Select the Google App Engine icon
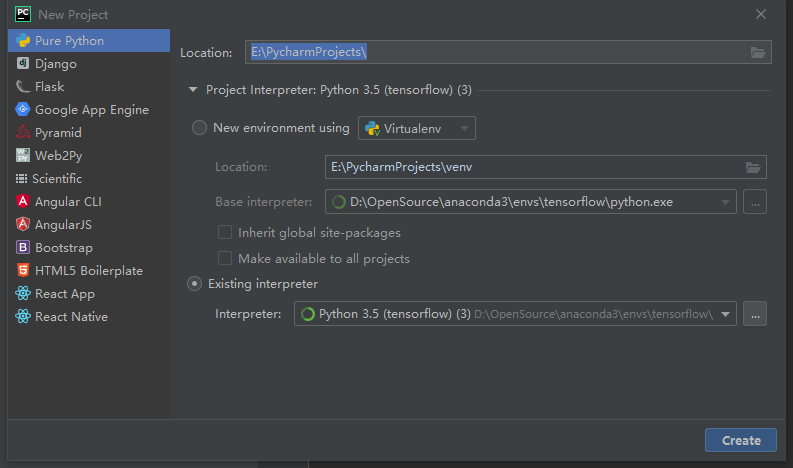This screenshot has height=468, width=793. pos(23,109)
